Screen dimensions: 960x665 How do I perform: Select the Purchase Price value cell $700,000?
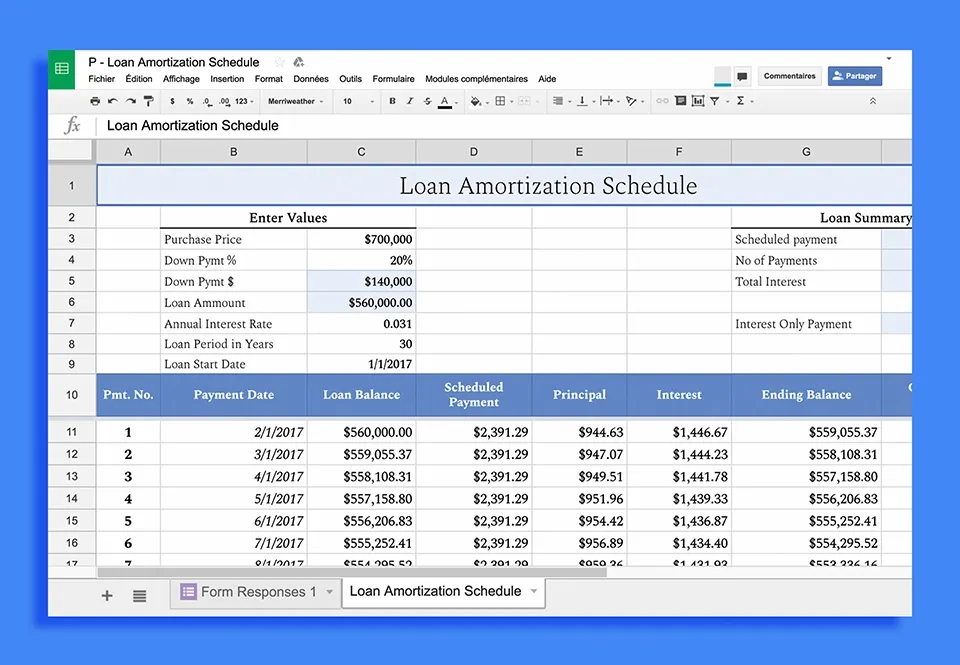coord(361,239)
